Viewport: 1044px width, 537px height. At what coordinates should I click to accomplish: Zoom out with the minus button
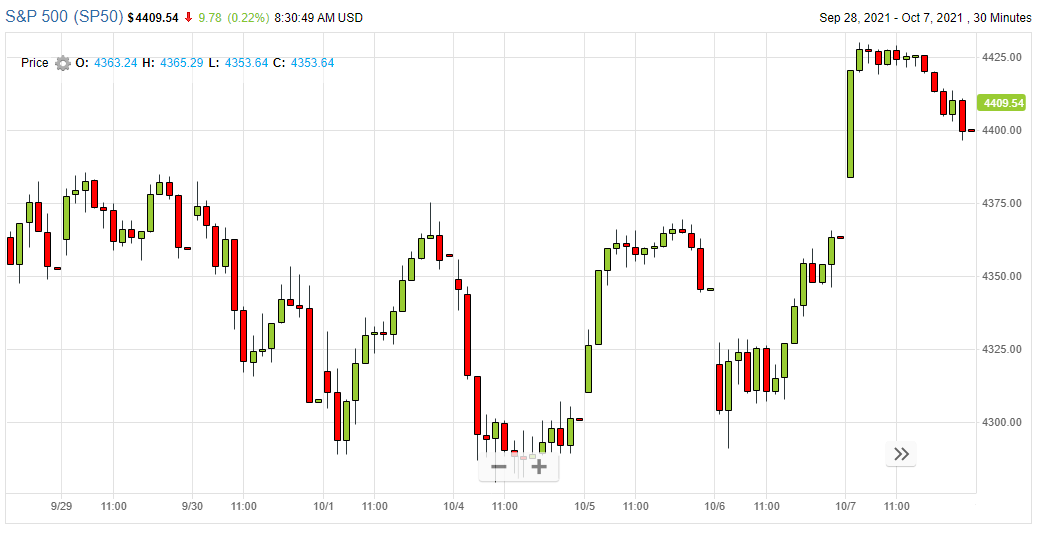pos(499,466)
